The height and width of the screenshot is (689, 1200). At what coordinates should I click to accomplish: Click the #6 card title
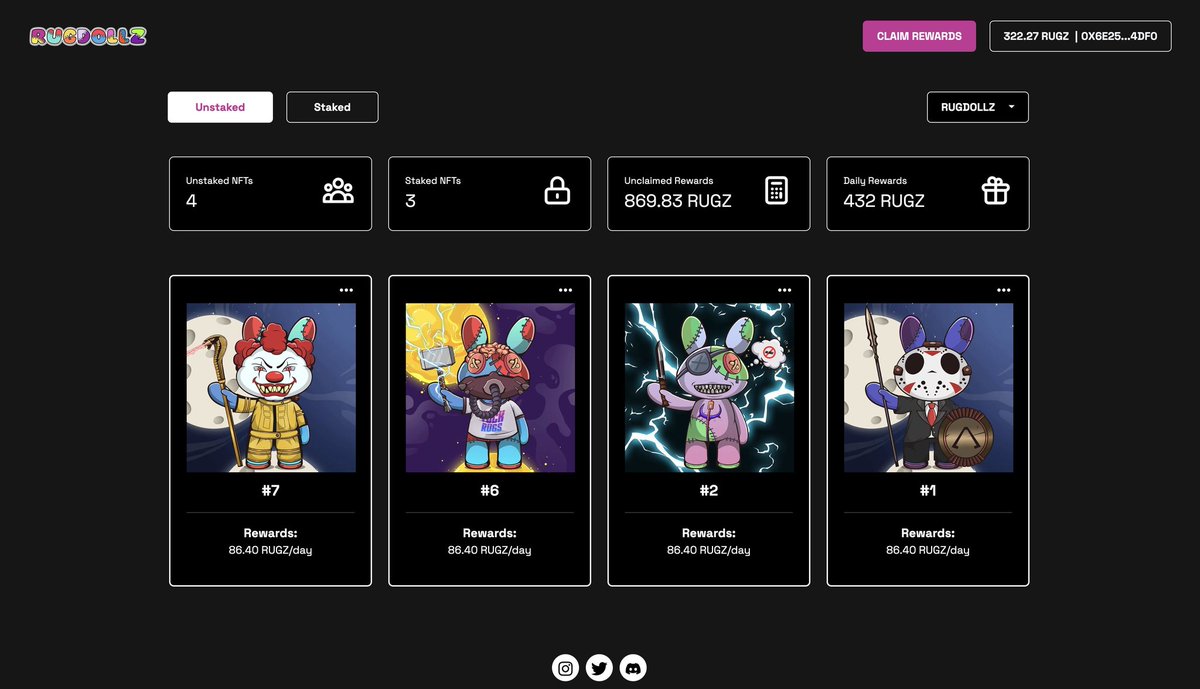click(490, 491)
